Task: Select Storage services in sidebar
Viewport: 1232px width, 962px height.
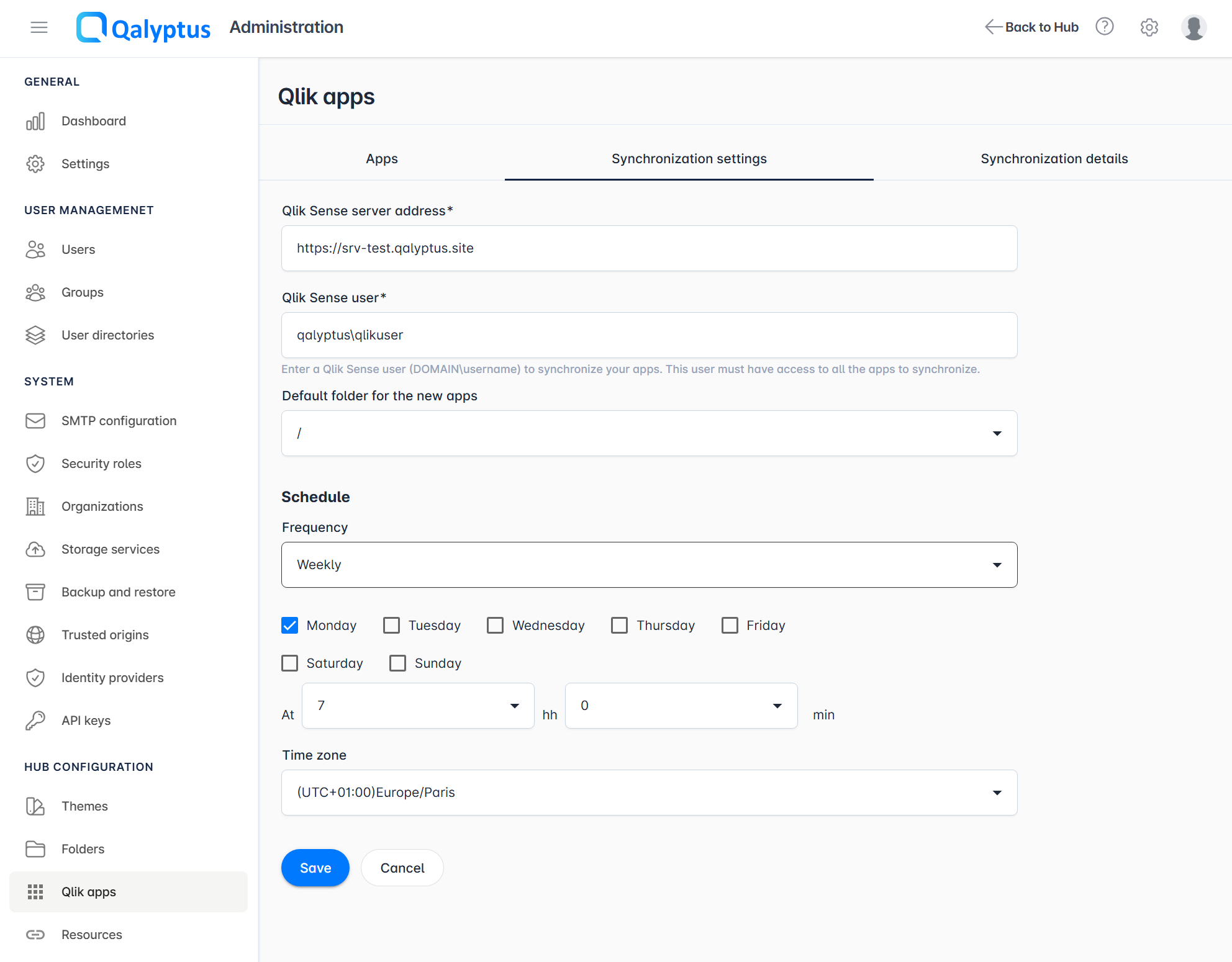Action: coord(111,549)
